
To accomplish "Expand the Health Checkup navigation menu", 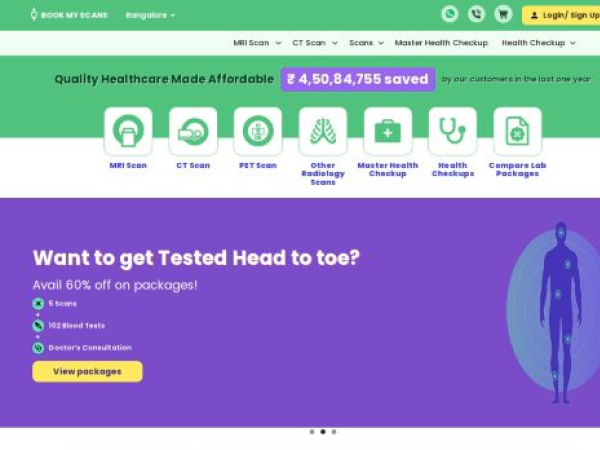I will click(538, 43).
